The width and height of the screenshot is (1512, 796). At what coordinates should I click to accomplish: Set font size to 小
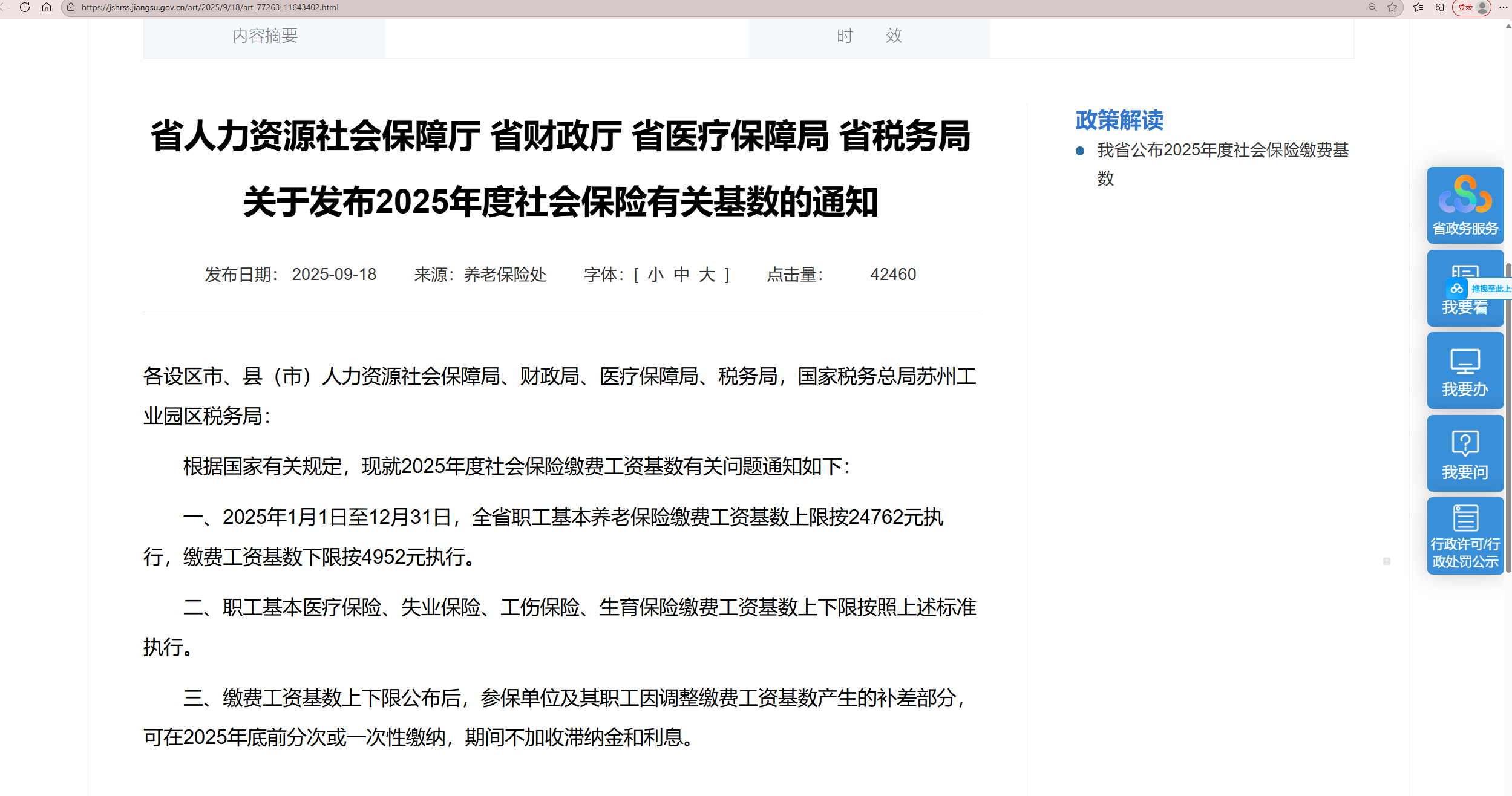(x=655, y=275)
